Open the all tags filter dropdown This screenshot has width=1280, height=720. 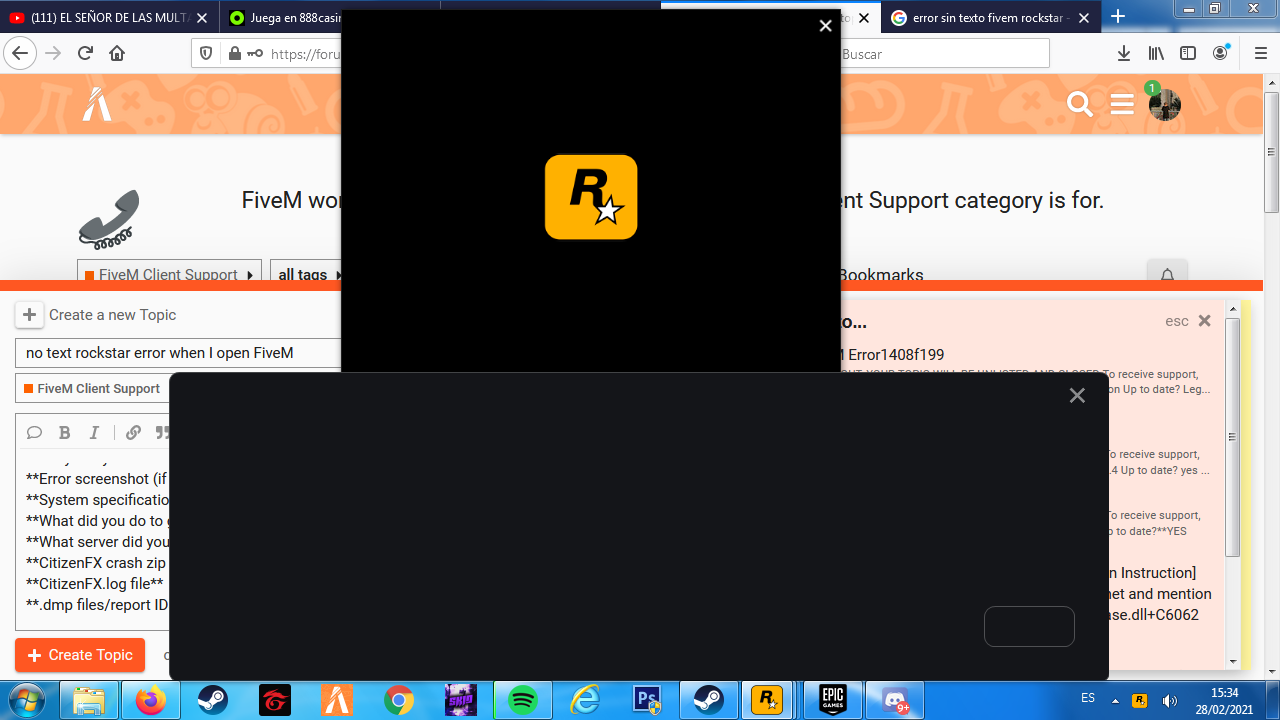point(302,274)
